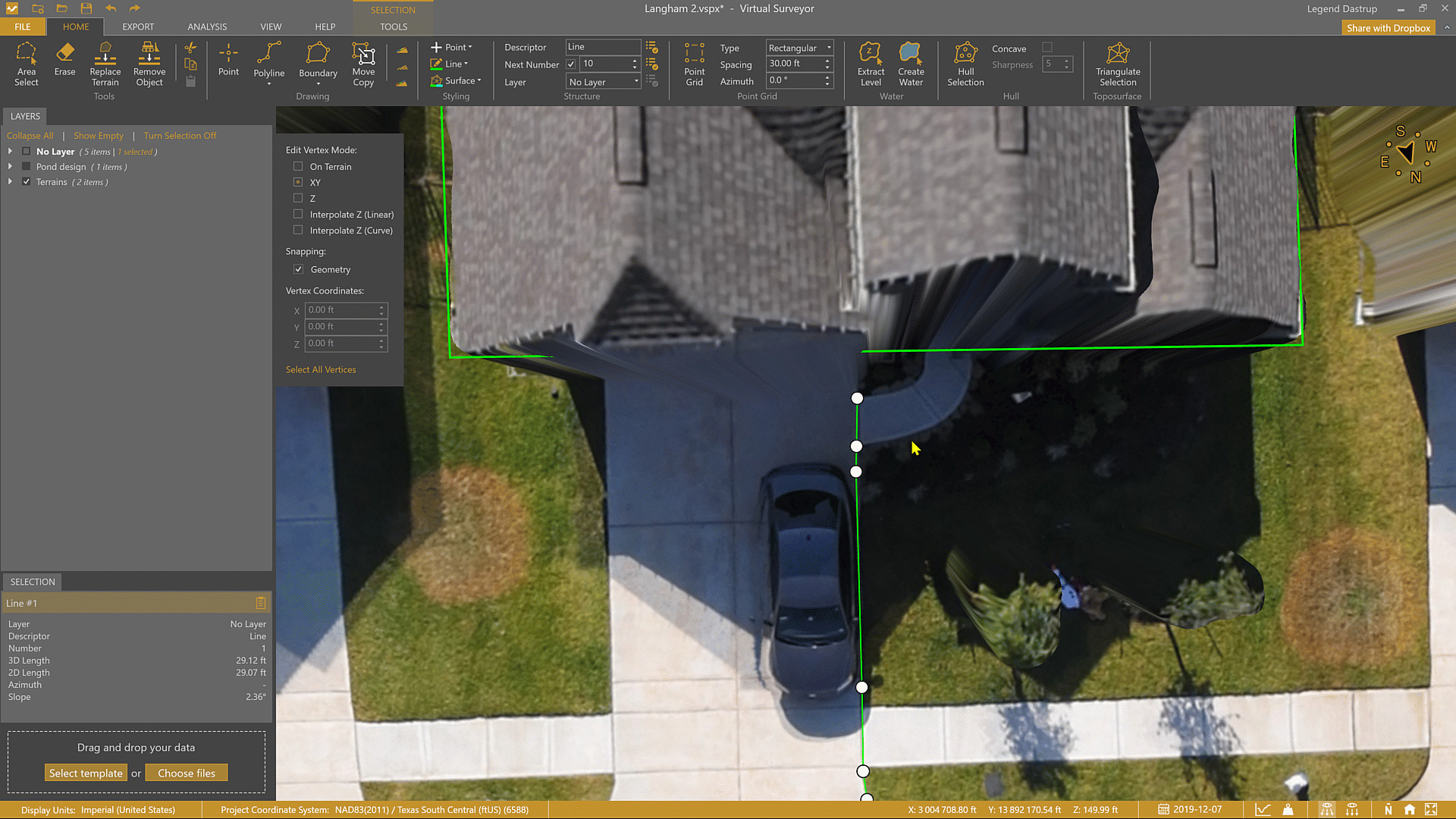1456x819 pixels.
Task: Click the Create Water tool
Action: tap(911, 64)
